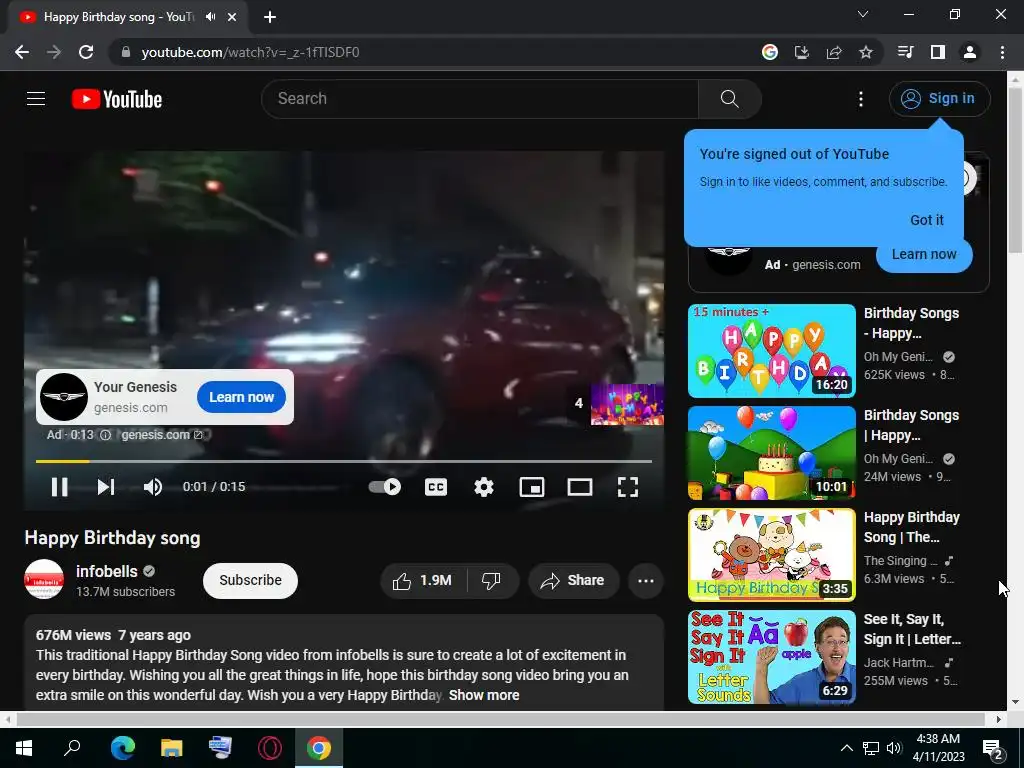Open the Windows Start menu
This screenshot has height=768, width=1024.
click(x=24, y=748)
